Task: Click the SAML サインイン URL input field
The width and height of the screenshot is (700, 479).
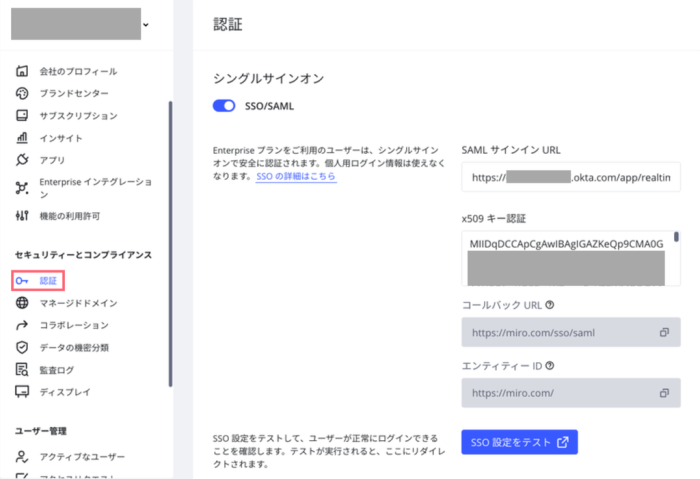Action: [570, 177]
